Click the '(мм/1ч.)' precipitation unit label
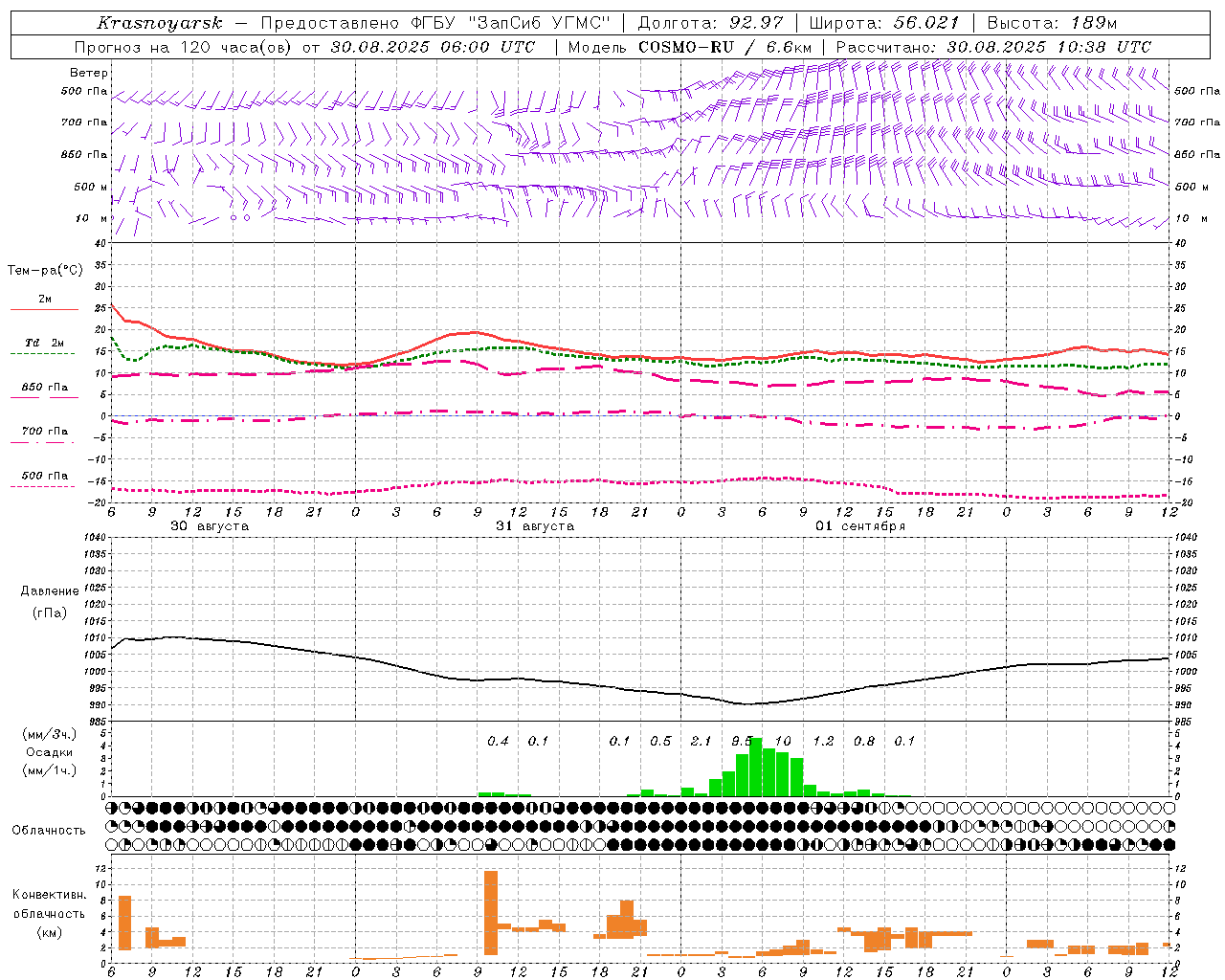Viewport: 1225px width, 980px height. tap(50, 770)
